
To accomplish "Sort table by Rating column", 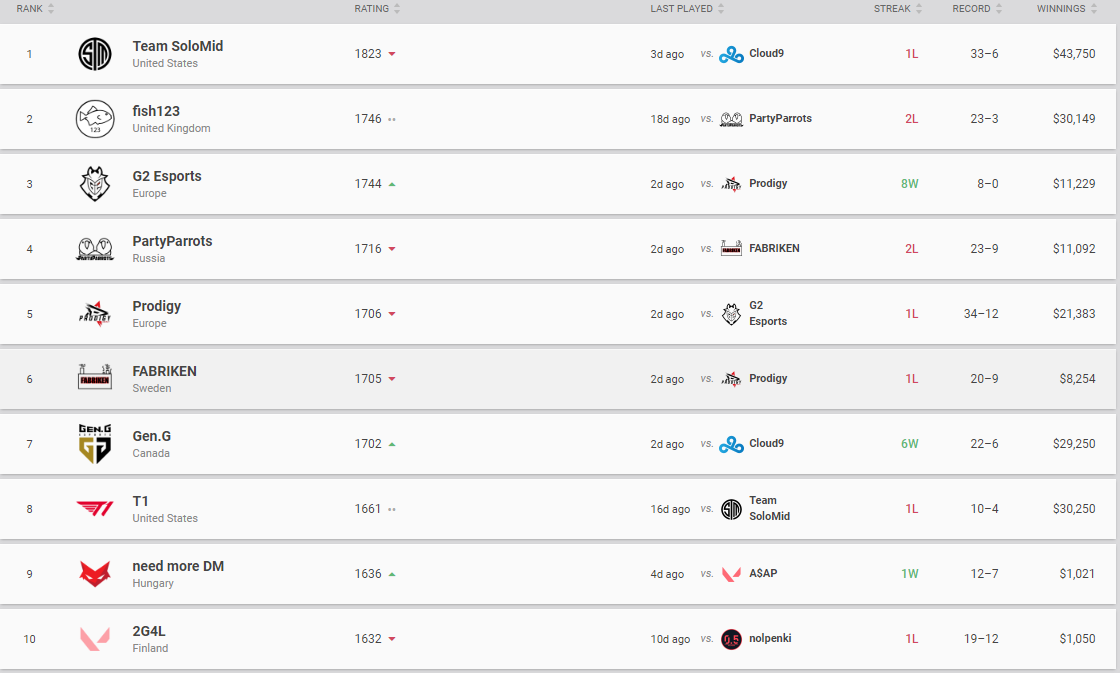I will 377,9.
